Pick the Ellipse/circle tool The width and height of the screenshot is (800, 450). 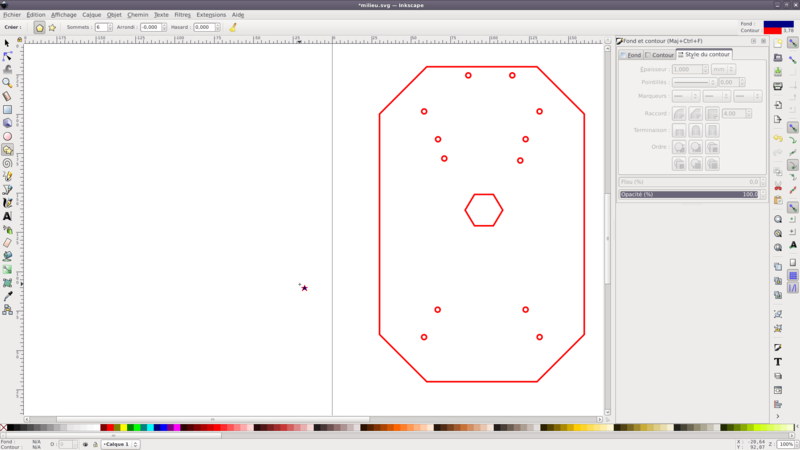click(x=7, y=136)
